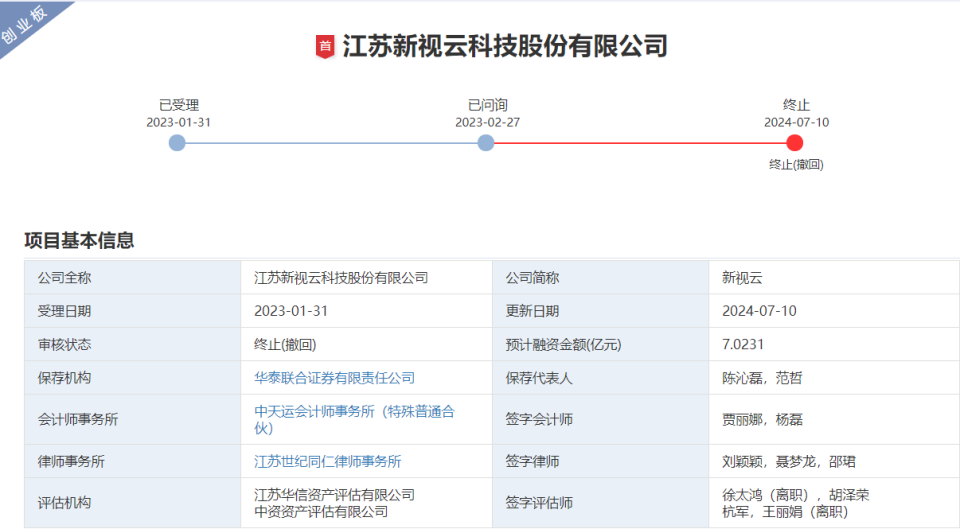Click the 2024-07-10 date under 终止
Screen dimensions: 960x529
(797, 122)
